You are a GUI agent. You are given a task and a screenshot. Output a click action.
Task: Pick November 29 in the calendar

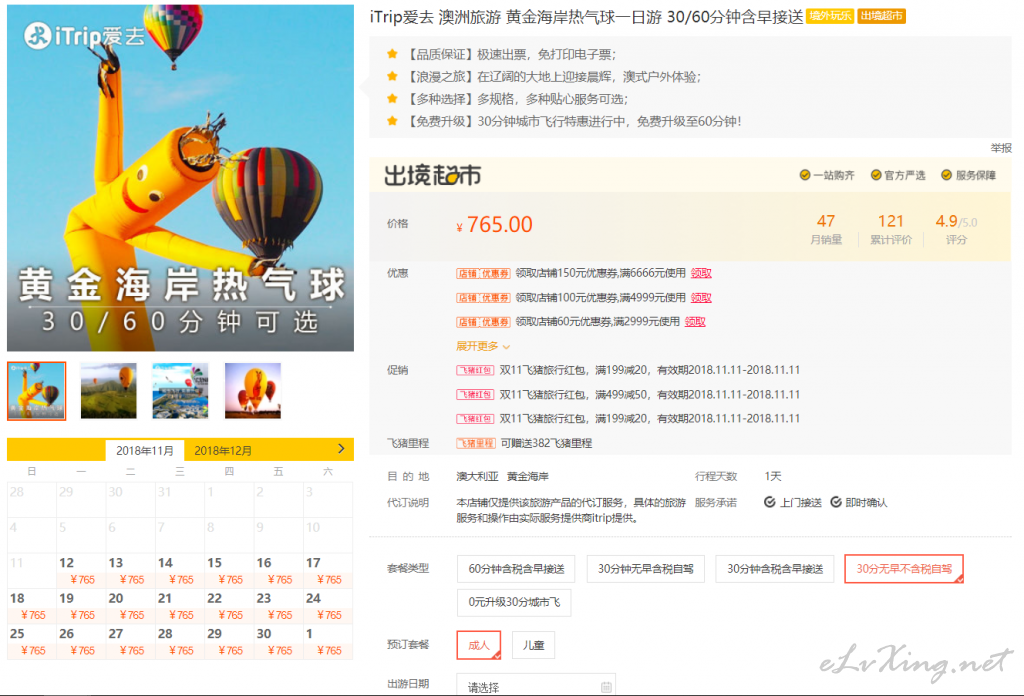pos(229,641)
